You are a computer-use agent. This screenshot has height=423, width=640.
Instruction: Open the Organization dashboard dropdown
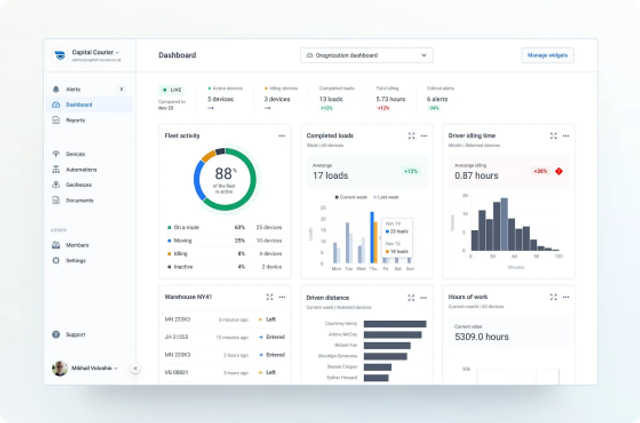tap(367, 55)
